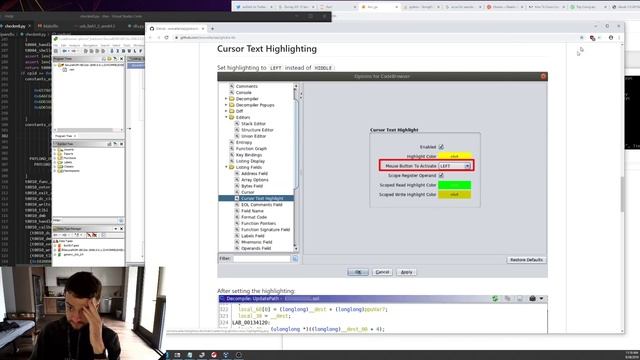Screen dimensions: 640x360
Task: Click the Decompile panel copy icon
Action: (x=507, y=299)
